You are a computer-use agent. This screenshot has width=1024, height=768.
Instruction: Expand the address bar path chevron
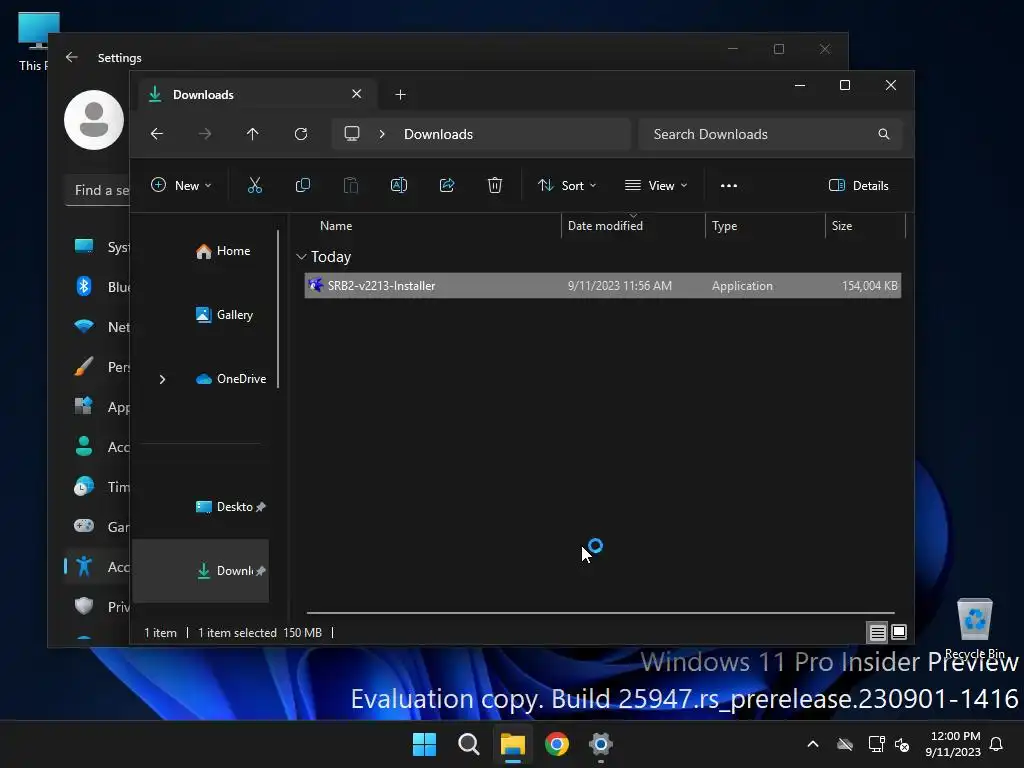382,134
